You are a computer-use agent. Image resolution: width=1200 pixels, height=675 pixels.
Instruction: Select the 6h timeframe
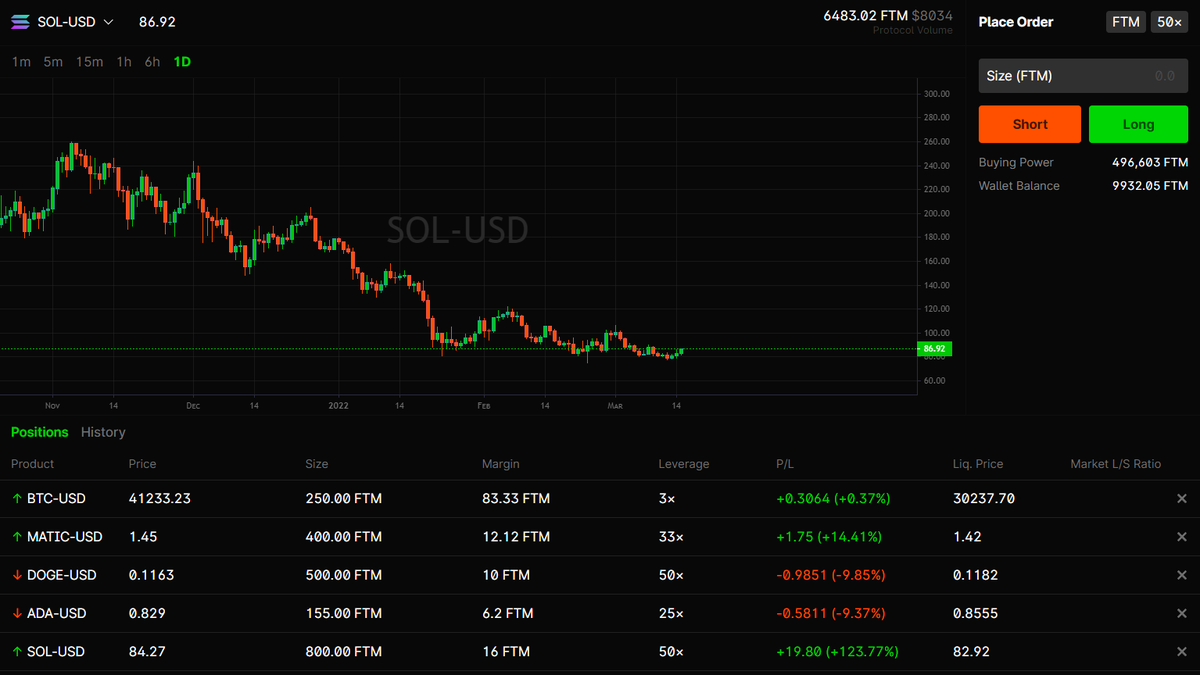pyautogui.click(x=152, y=62)
